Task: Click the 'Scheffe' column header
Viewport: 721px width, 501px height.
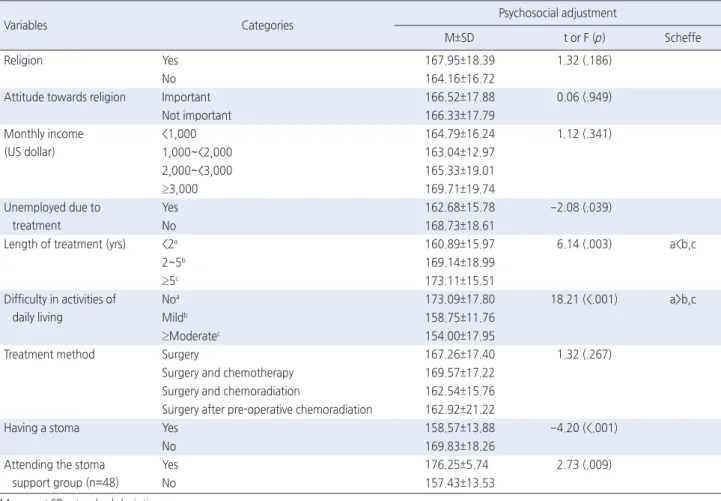Action: tap(682, 38)
